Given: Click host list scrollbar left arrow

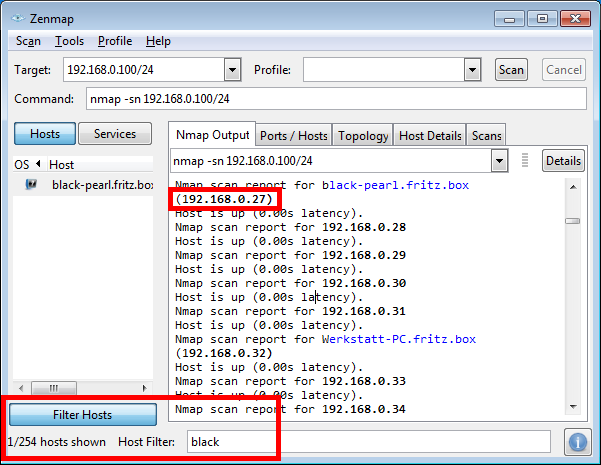Looking at the screenshot, I should (x=21, y=388).
